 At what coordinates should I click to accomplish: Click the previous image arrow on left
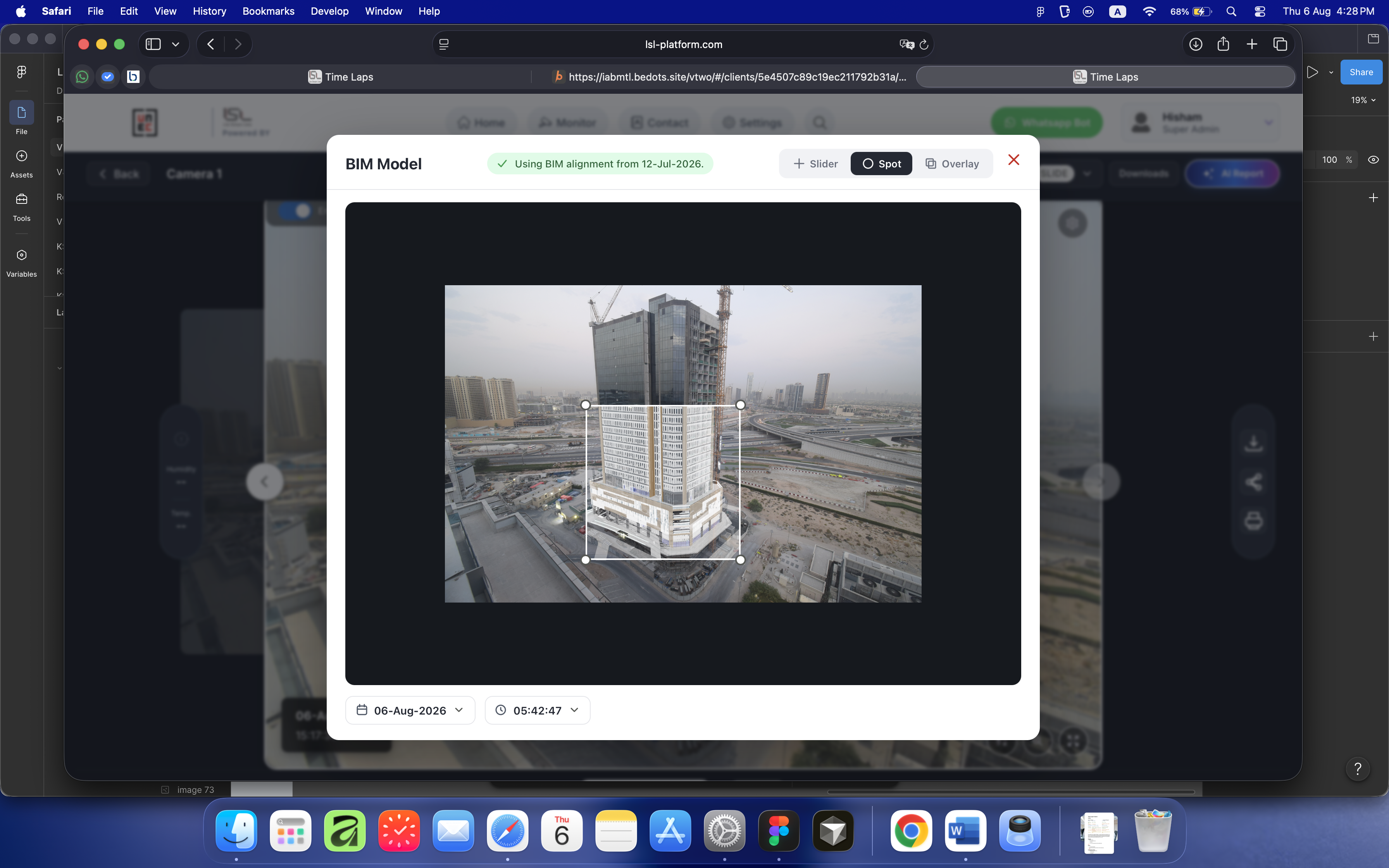click(x=265, y=482)
